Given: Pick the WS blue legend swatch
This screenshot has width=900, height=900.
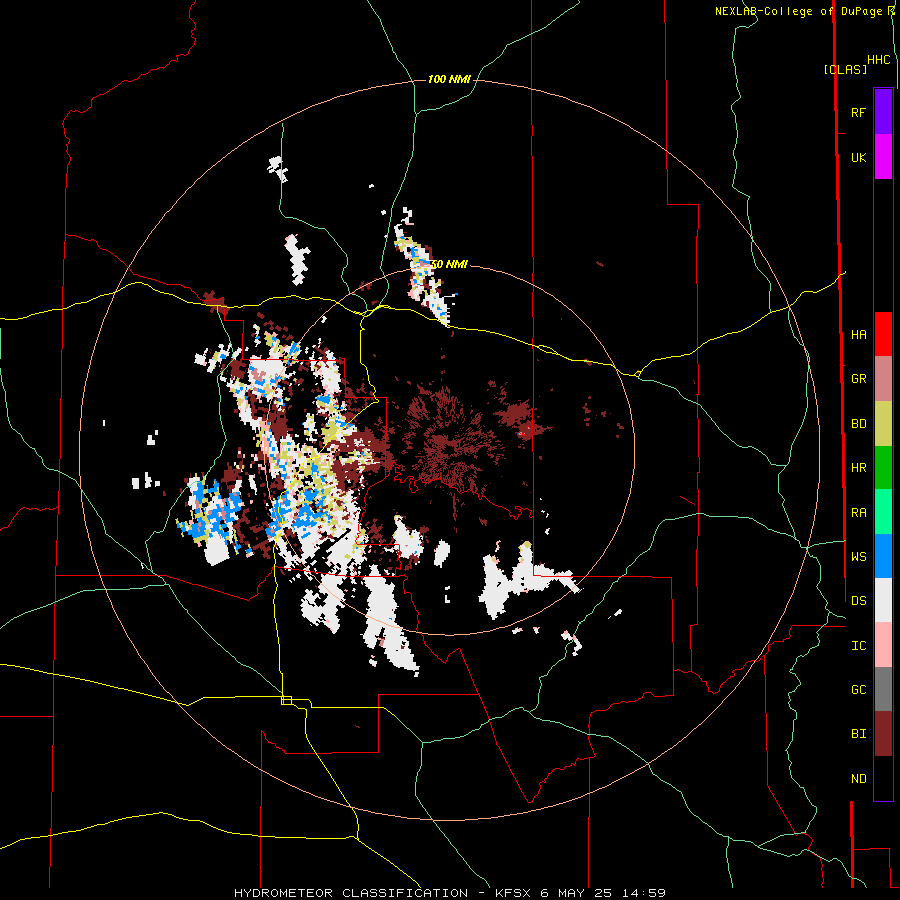Looking at the screenshot, I should point(883,556).
